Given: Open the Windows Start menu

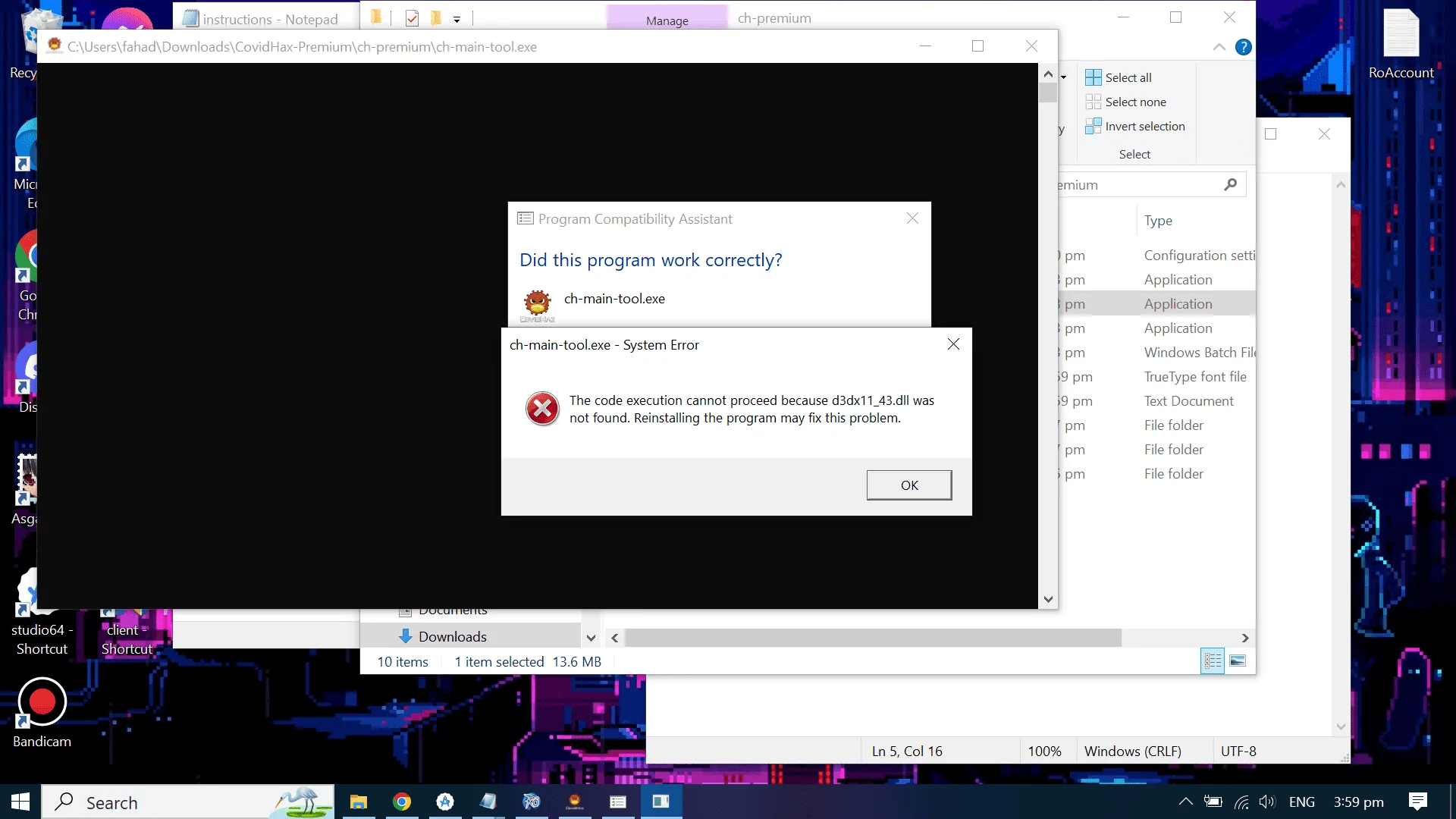Looking at the screenshot, I should [x=20, y=802].
